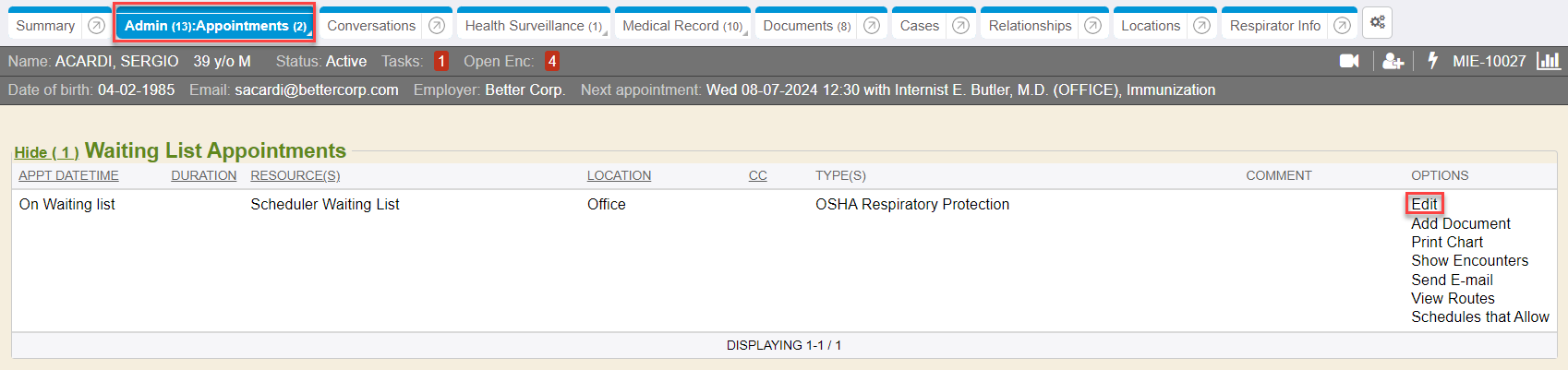Collapse Waiting List Appointments with Hide link
The height and width of the screenshot is (370, 1568).
(46, 152)
